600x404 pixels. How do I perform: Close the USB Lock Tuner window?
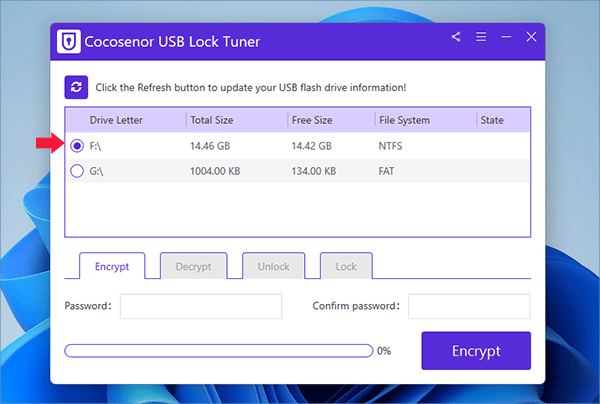coord(531,37)
